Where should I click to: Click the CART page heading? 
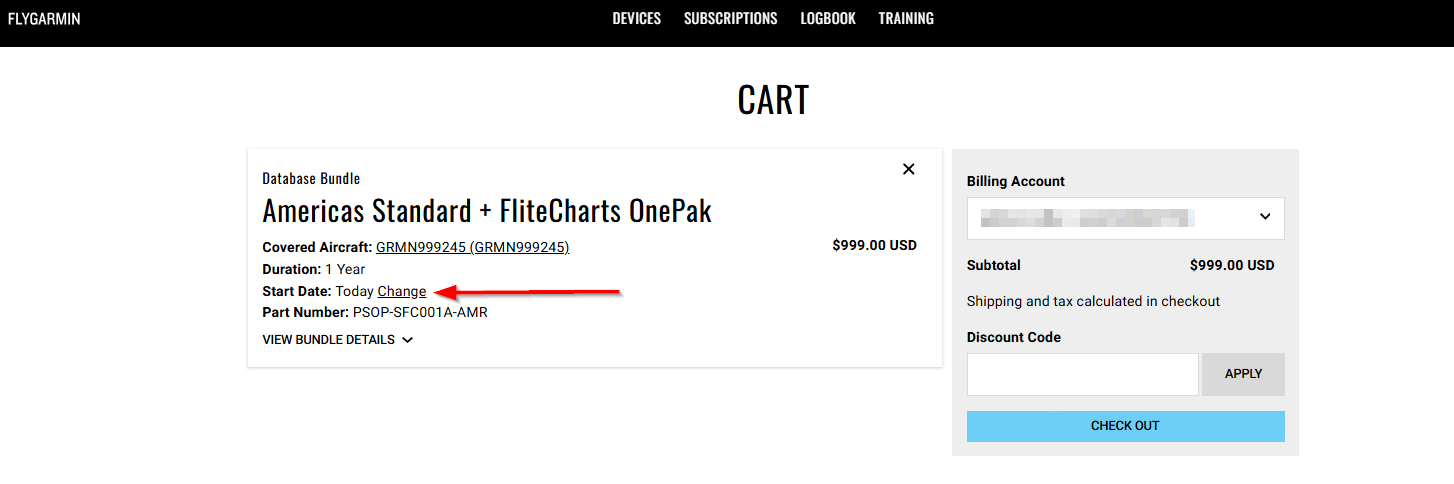(x=773, y=100)
